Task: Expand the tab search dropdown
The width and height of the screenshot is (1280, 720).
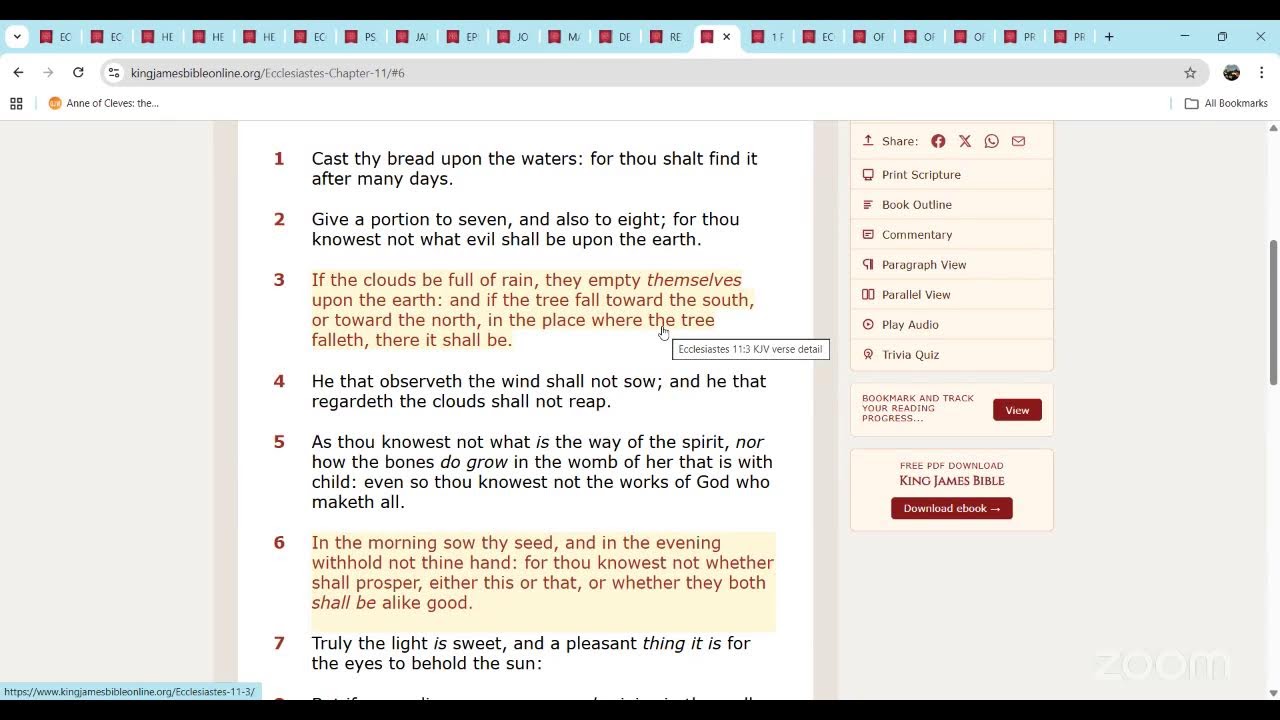Action: click(x=17, y=37)
